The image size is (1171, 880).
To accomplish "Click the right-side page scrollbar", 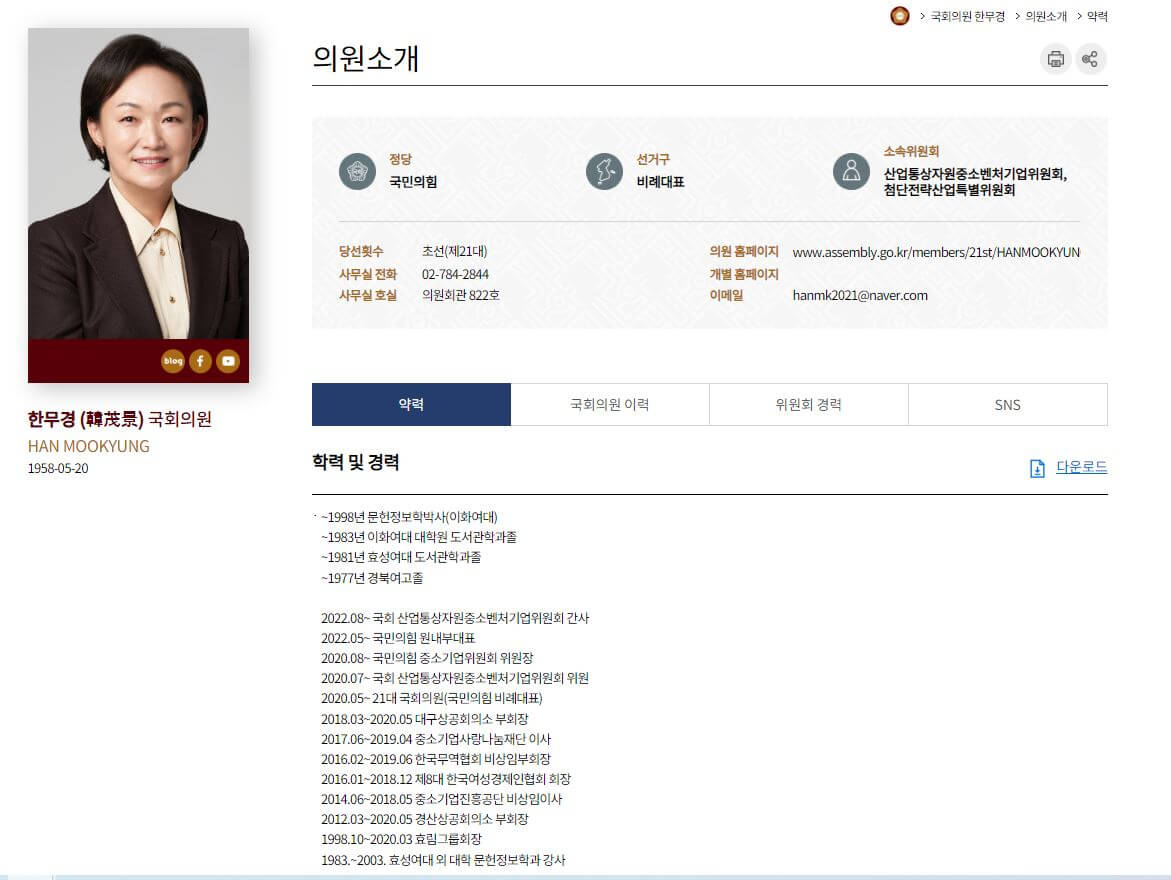I will [x=1164, y=440].
